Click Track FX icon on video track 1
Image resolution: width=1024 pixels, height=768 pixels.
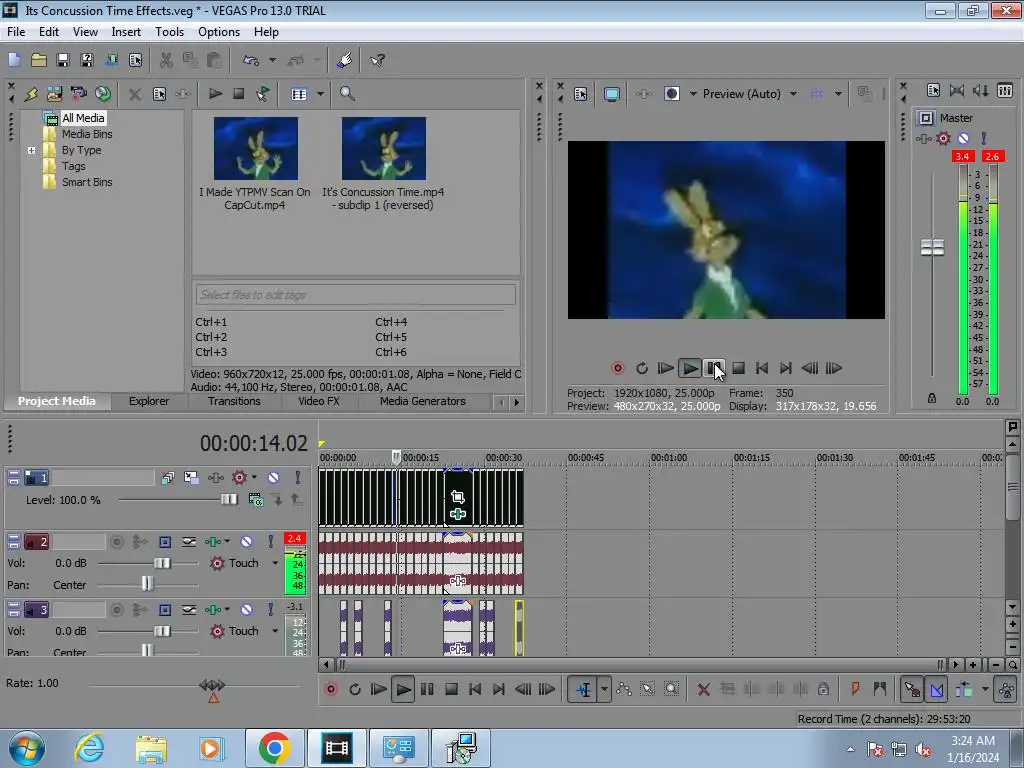pyautogui.click(x=216, y=478)
